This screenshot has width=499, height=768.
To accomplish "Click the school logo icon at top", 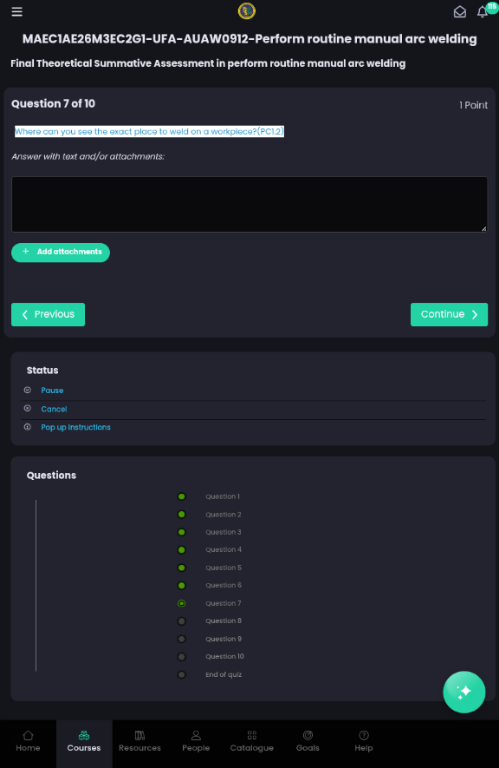I will [246, 11].
